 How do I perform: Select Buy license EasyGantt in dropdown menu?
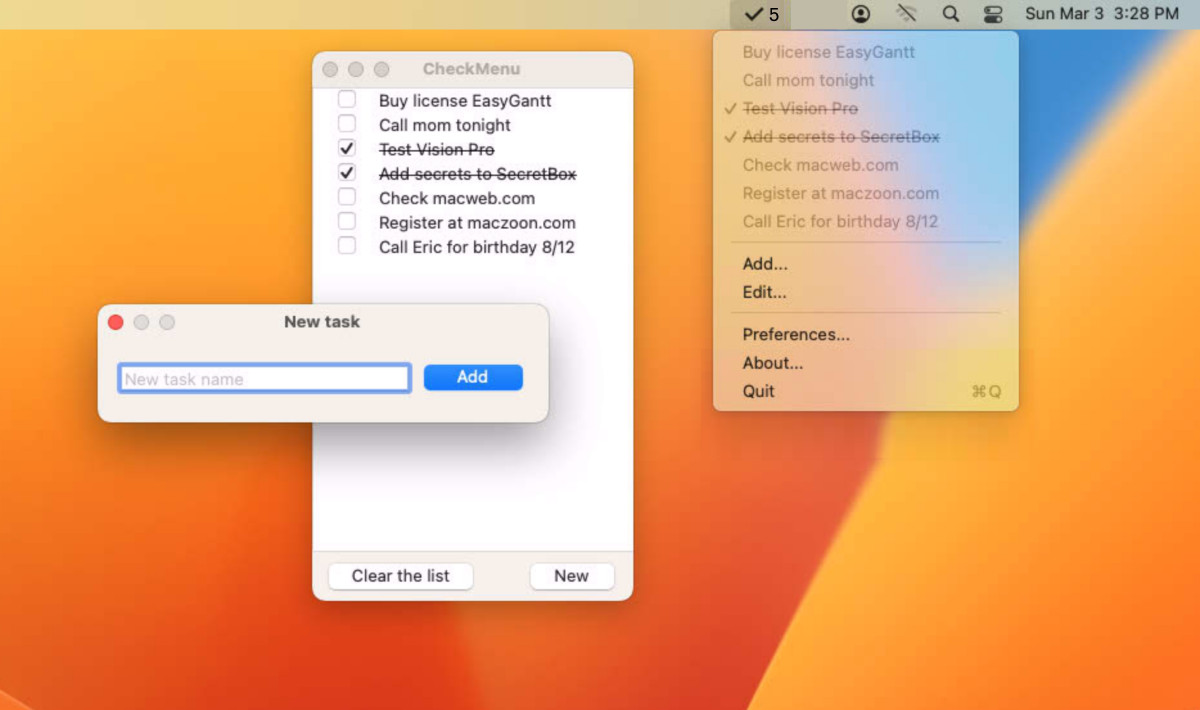tap(866, 52)
